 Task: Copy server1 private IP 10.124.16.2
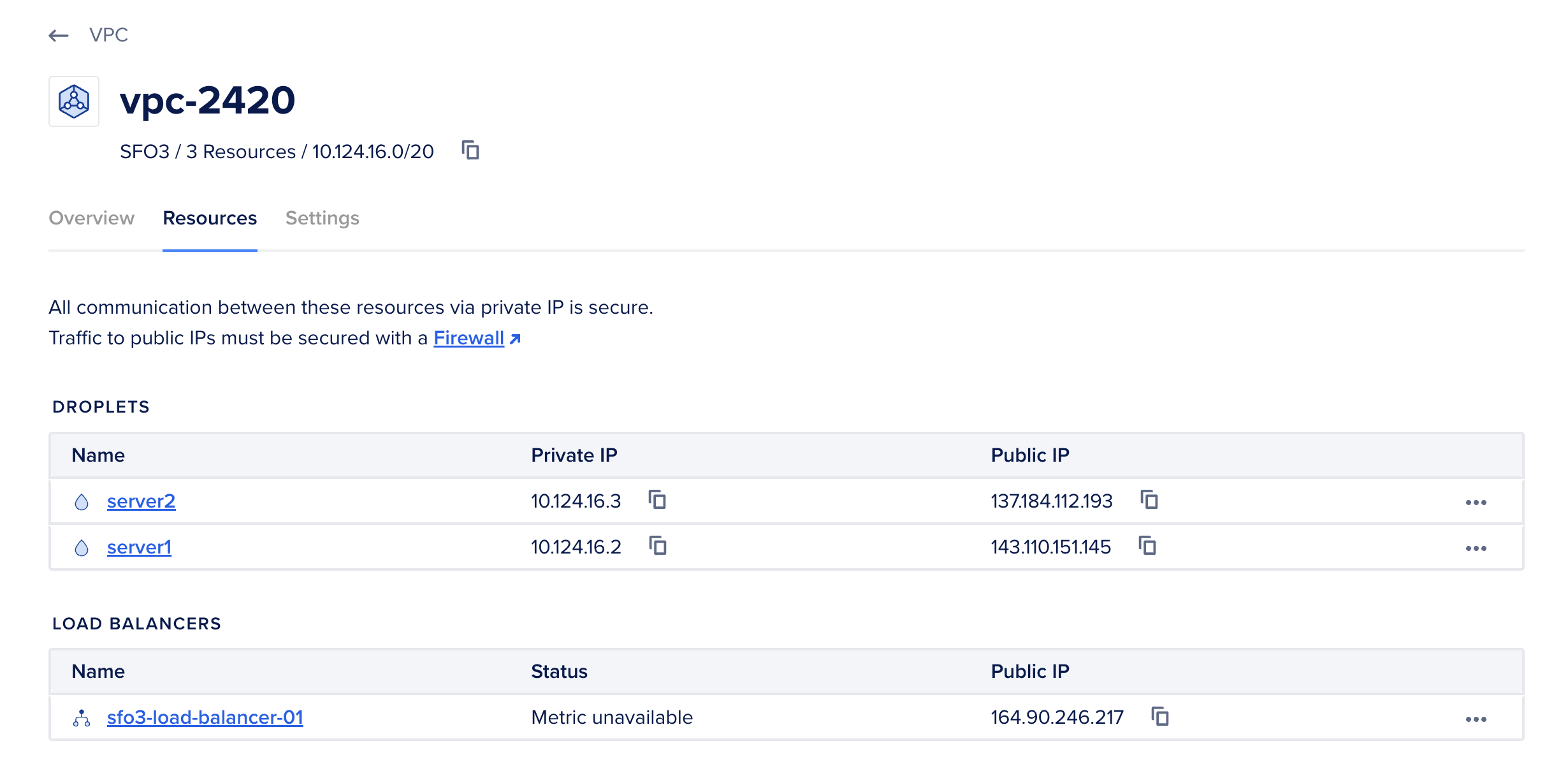tap(657, 546)
